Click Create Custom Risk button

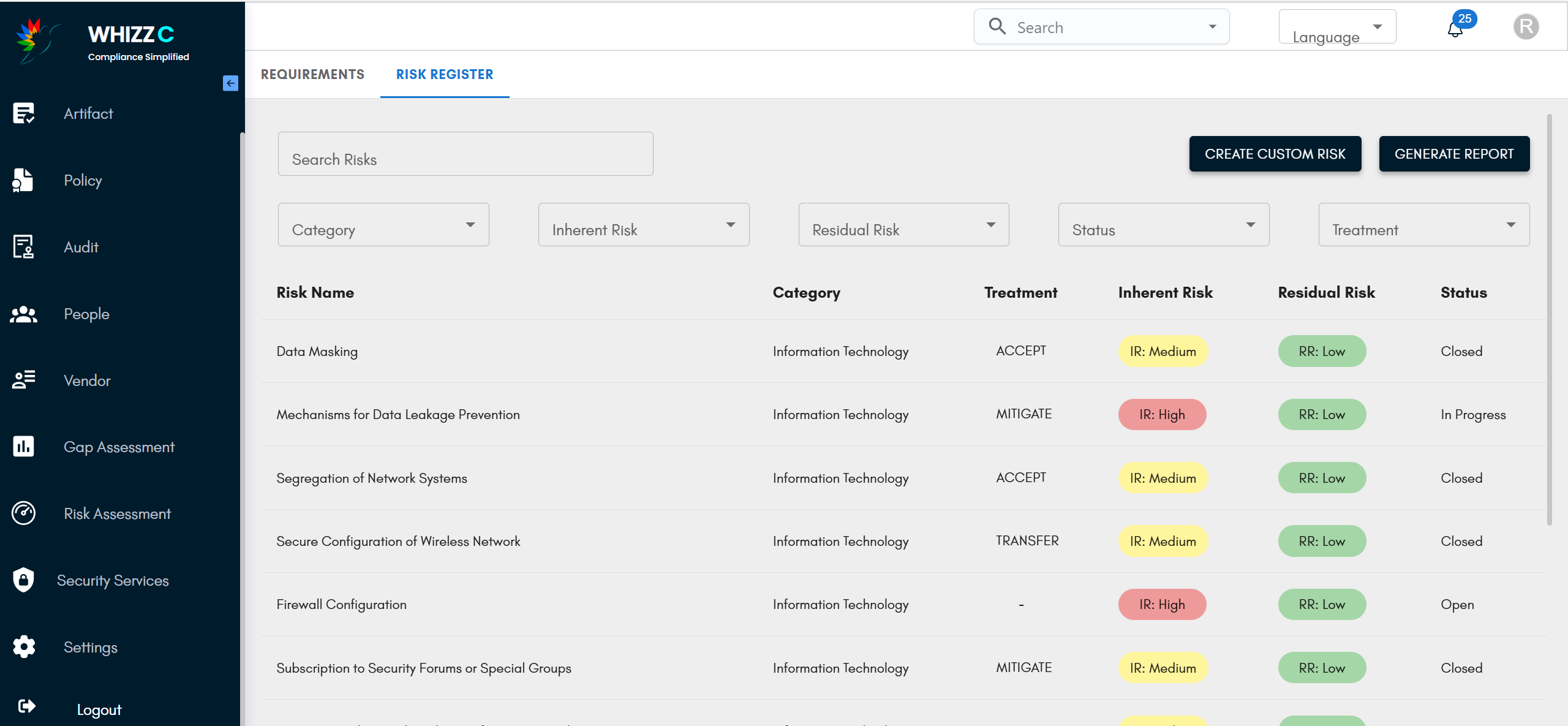pos(1275,154)
